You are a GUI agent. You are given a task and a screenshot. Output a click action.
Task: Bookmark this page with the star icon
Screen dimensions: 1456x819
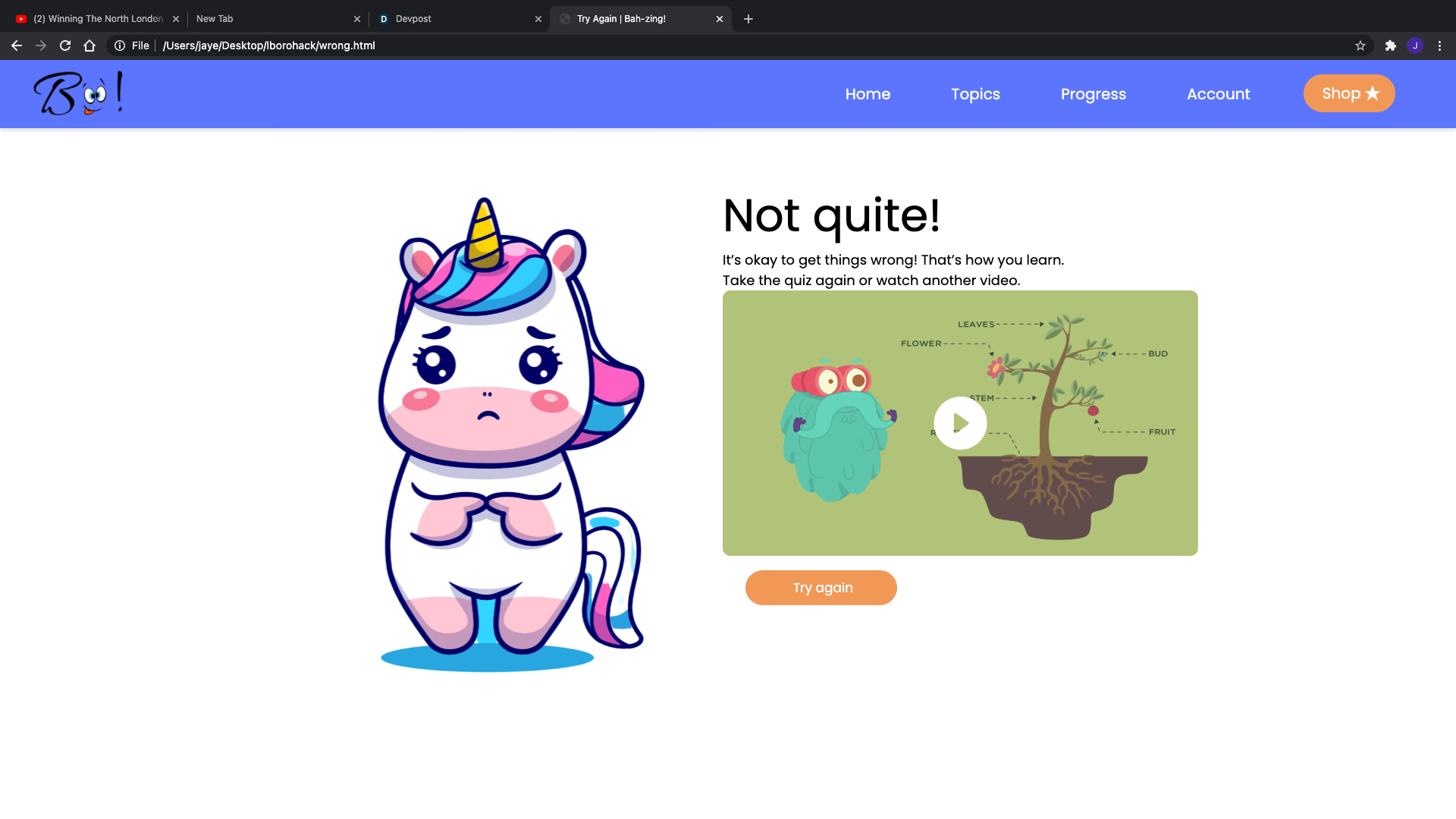(1360, 45)
